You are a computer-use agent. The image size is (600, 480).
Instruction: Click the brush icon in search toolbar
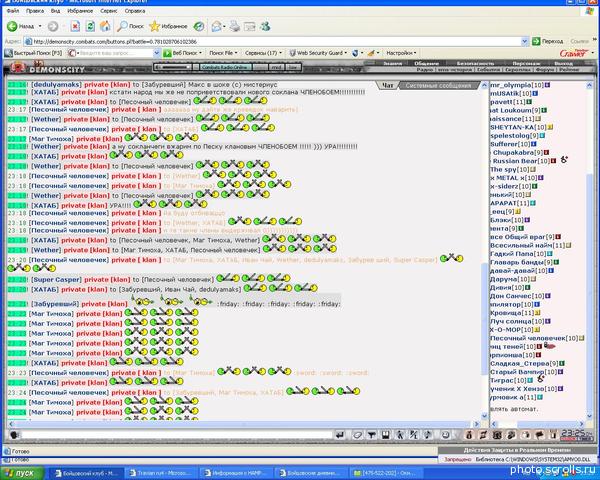371,53
